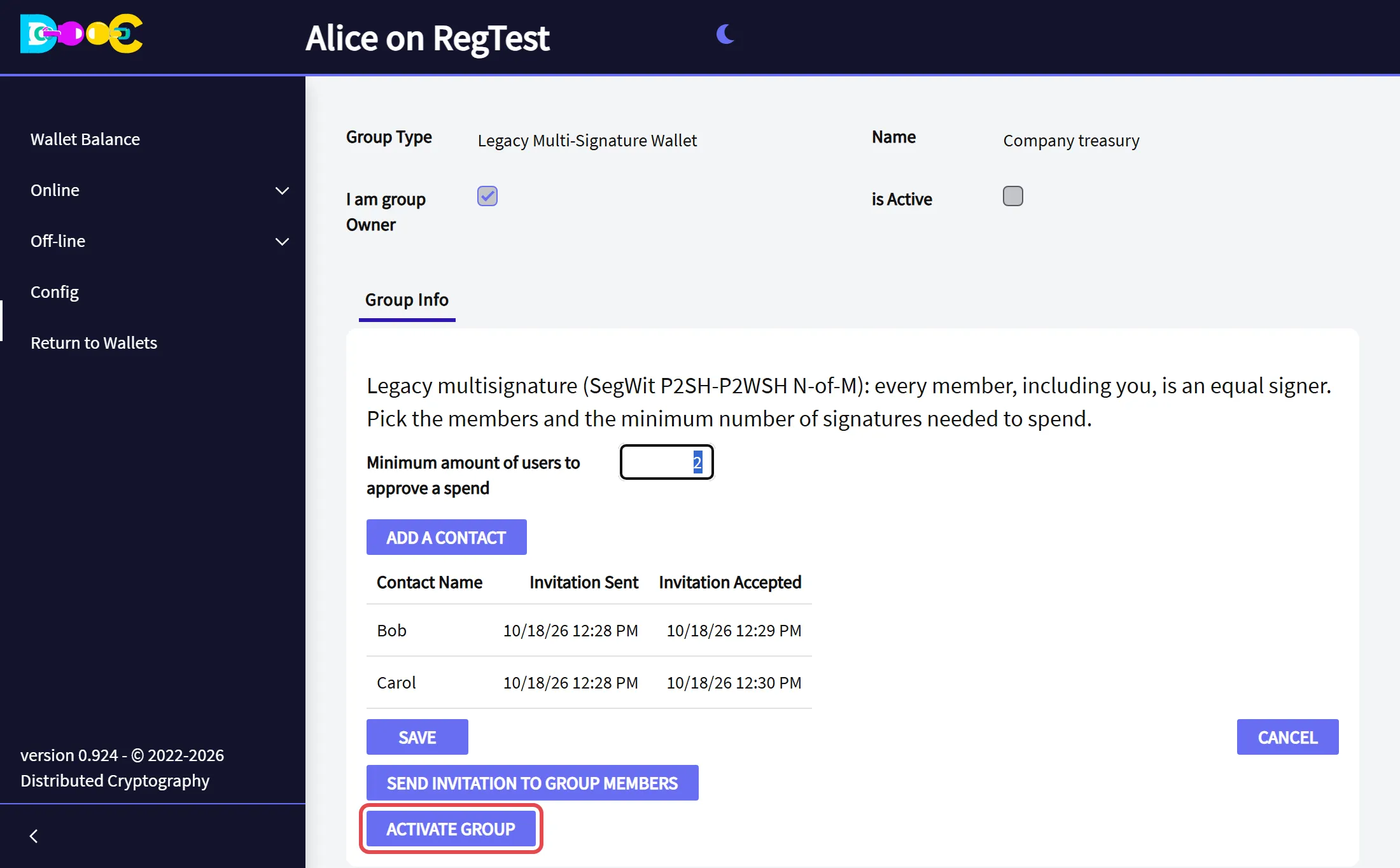The height and width of the screenshot is (868, 1400).
Task: Check the is Active checkbox
Action: click(1013, 196)
